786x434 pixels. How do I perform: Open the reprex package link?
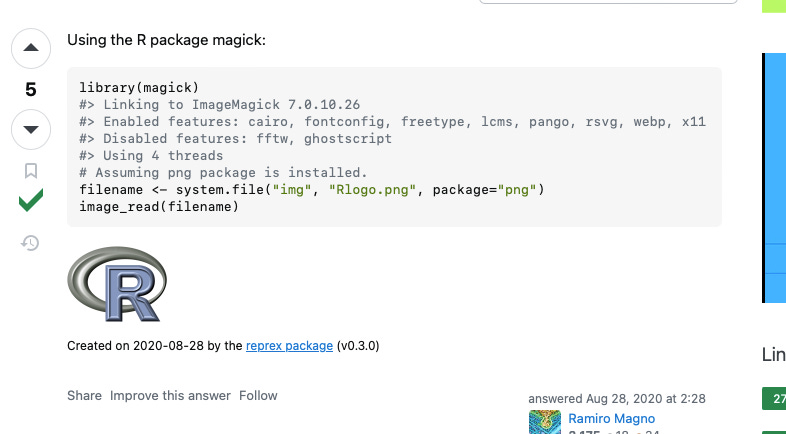pyautogui.click(x=289, y=346)
